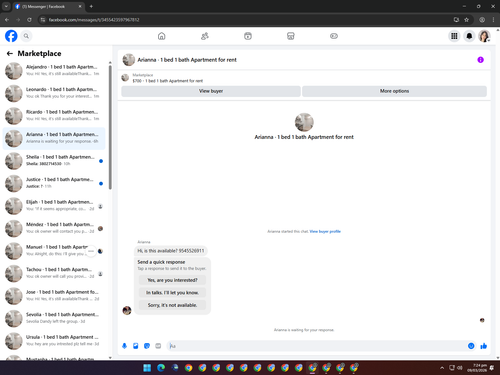The height and width of the screenshot is (375, 500).
Task: Open conversation info purple icon
Action: [480, 60]
